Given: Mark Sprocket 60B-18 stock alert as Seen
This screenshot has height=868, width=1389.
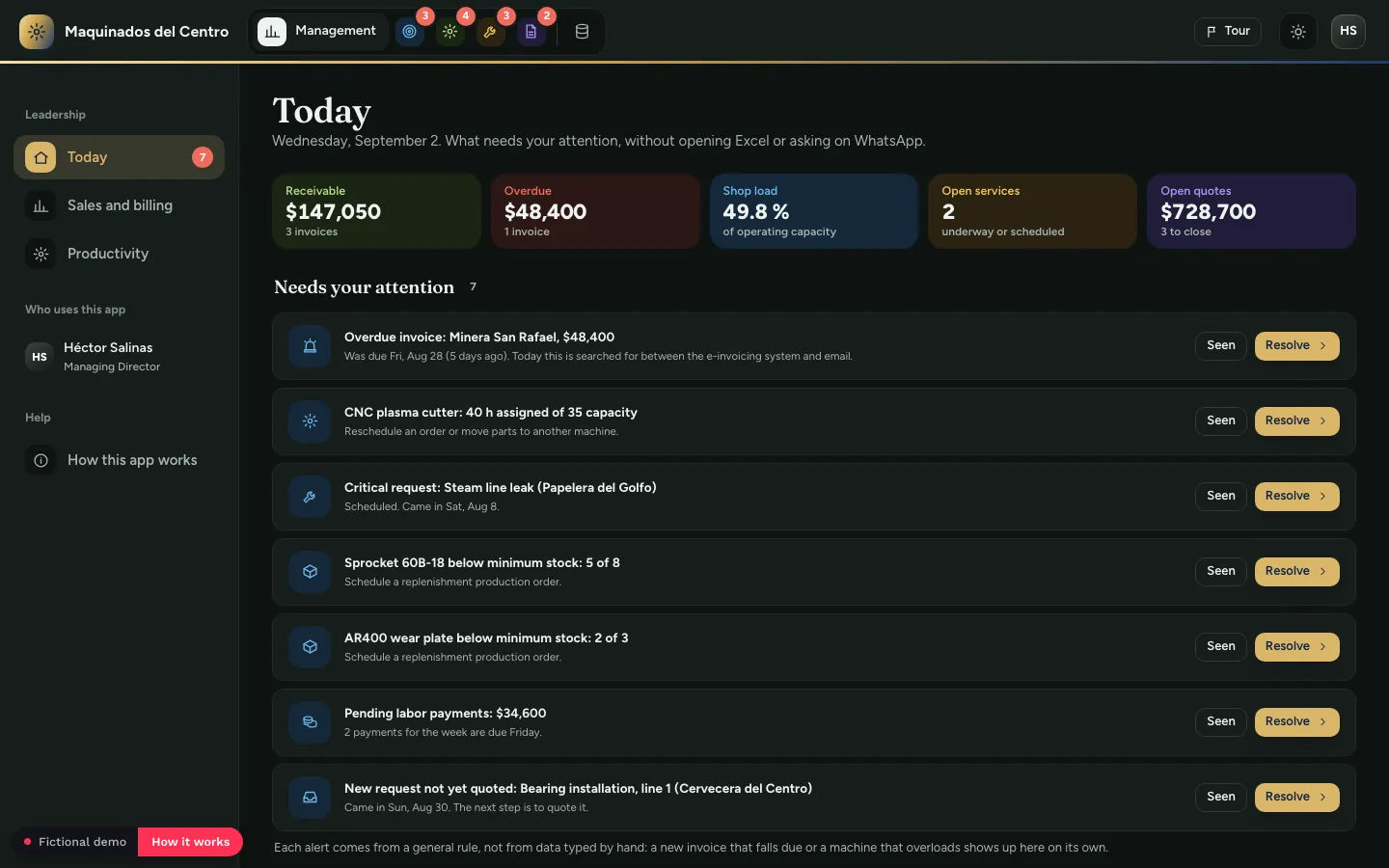Looking at the screenshot, I should [1220, 571].
